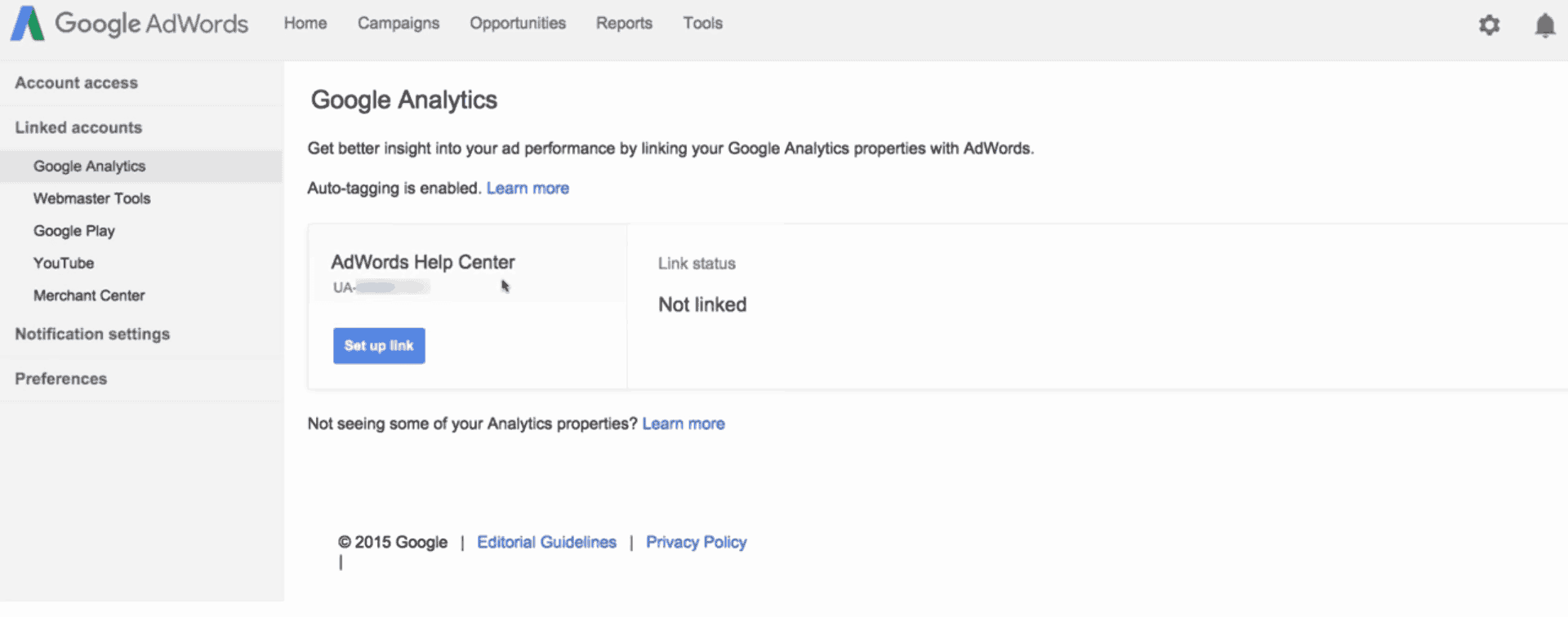The width and height of the screenshot is (1568, 617).
Task: Open the Opportunities menu
Action: point(518,24)
